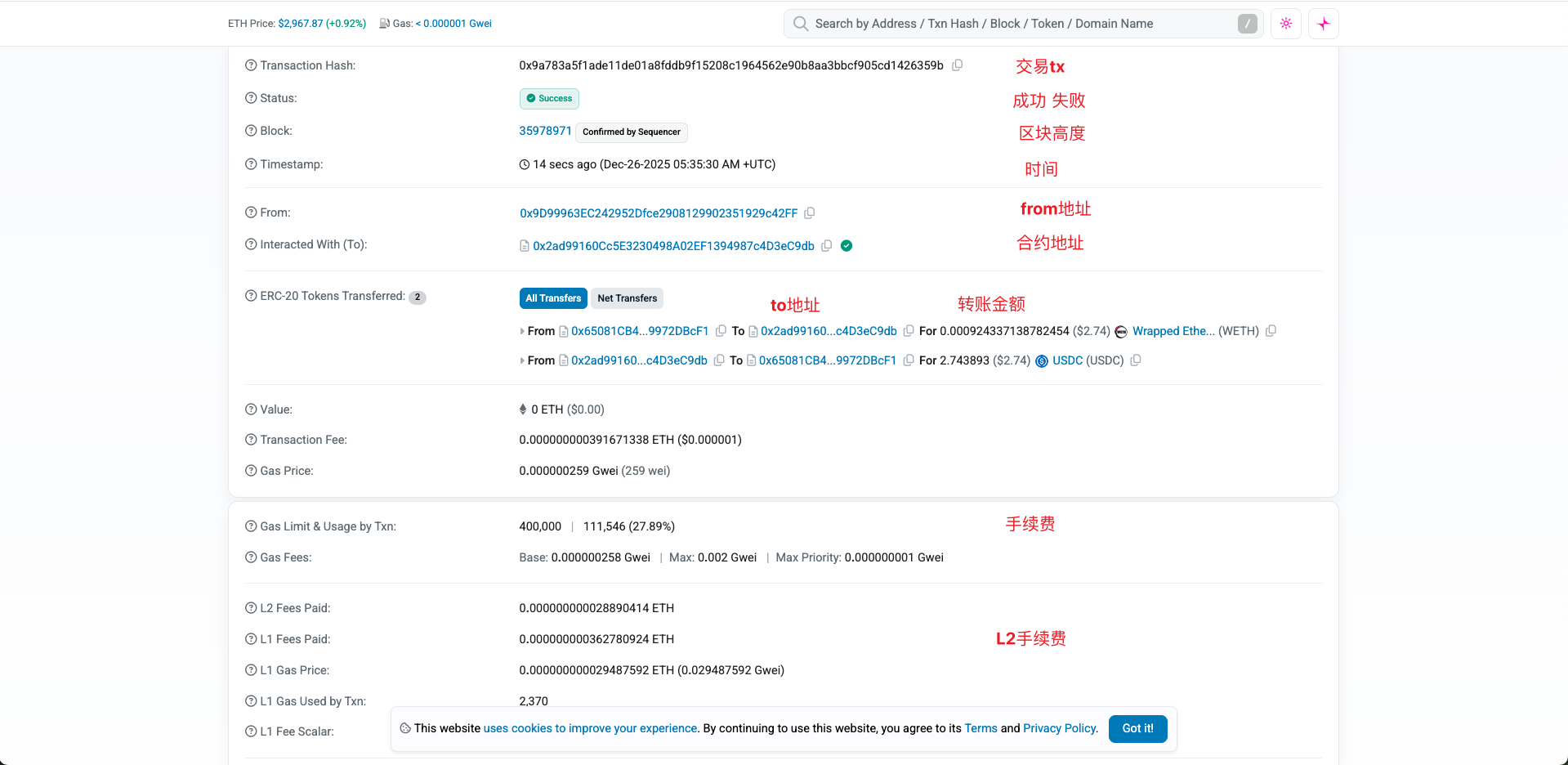Image resolution: width=1568 pixels, height=765 pixels.
Task: Select the All Transfers tab
Action: click(553, 298)
